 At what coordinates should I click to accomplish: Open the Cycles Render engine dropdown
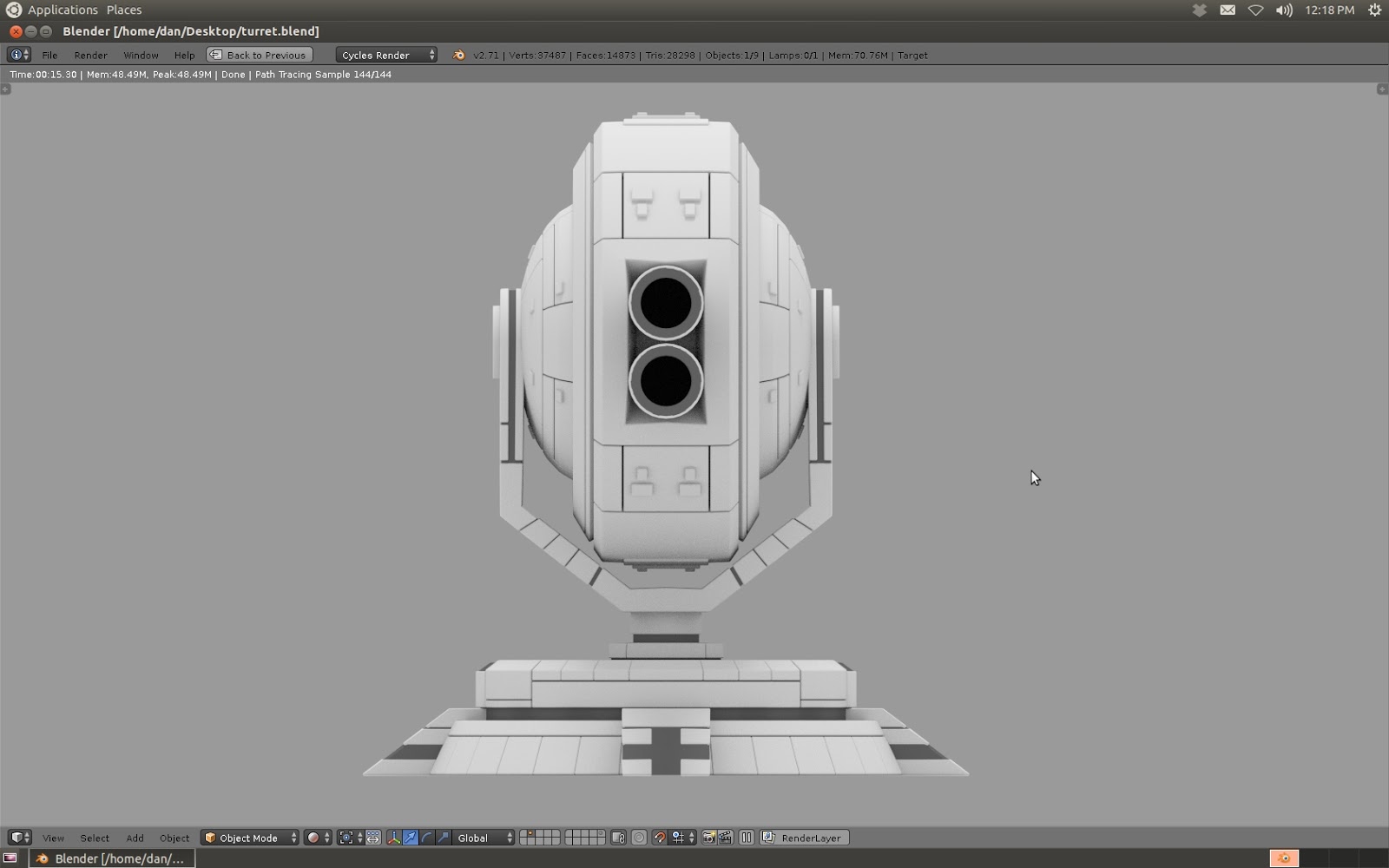pyautogui.click(x=385, y=55)
